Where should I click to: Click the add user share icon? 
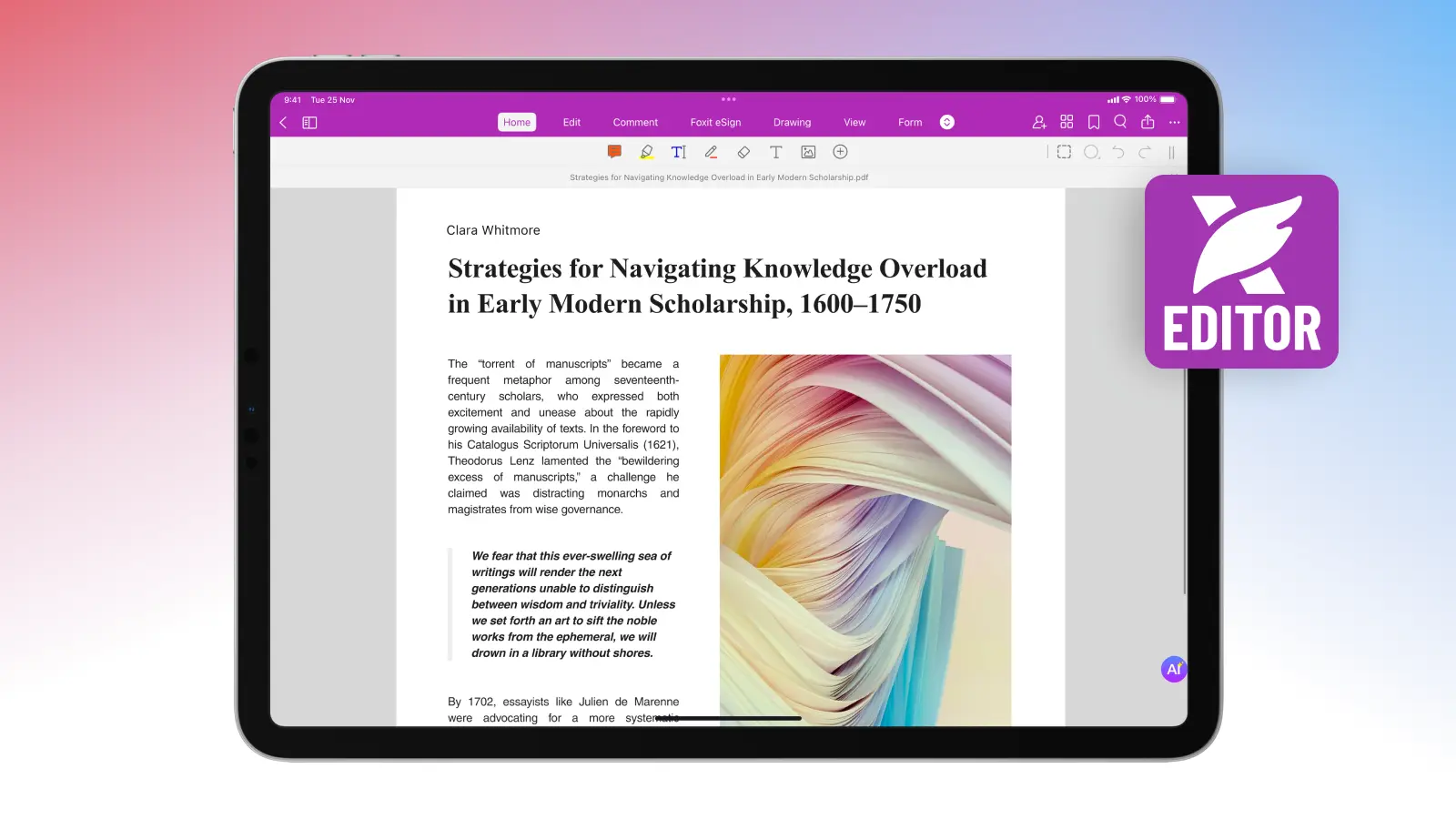click(1039, 122)
